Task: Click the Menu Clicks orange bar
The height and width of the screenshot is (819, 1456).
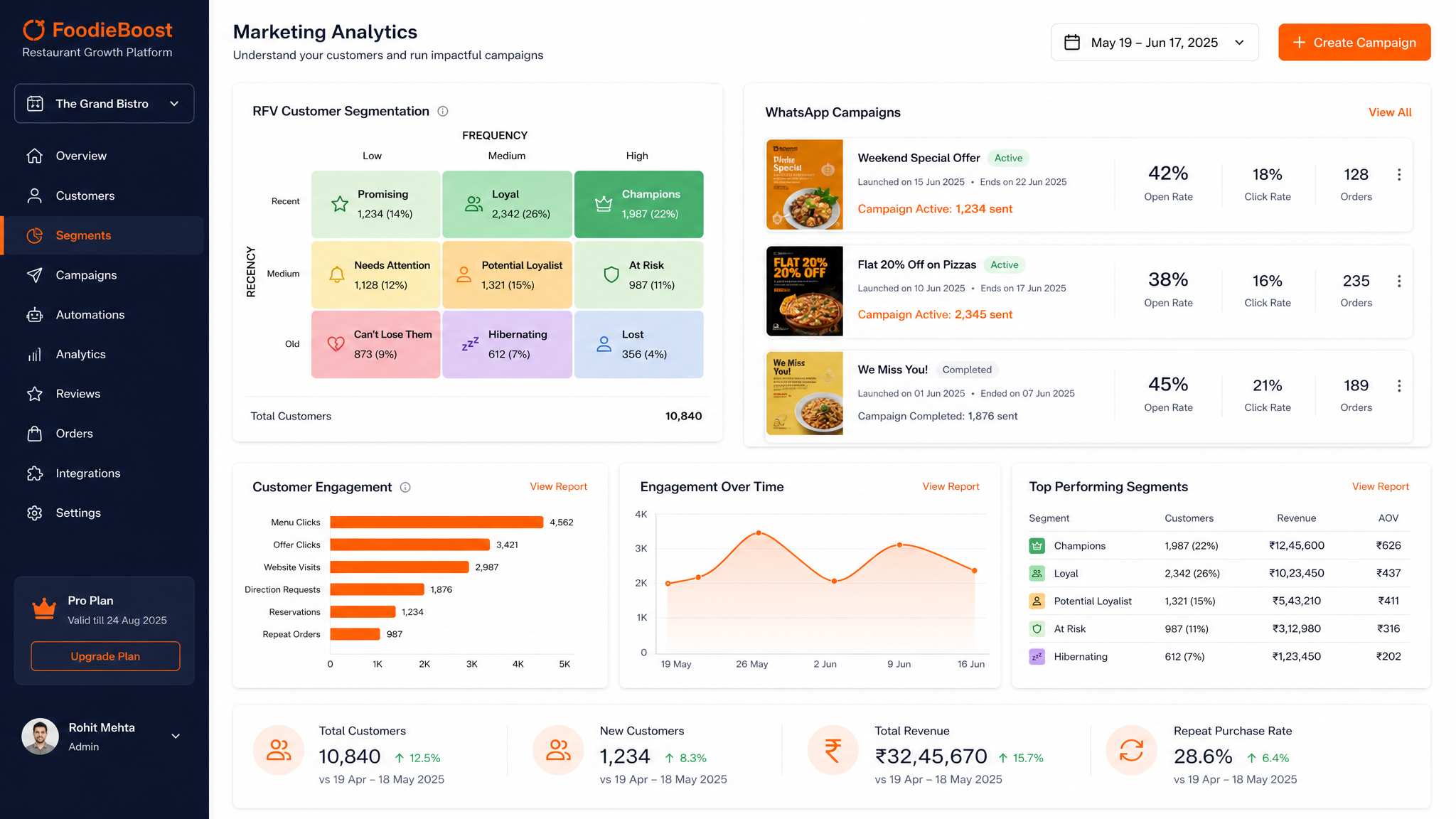Action: coord(437,523)
